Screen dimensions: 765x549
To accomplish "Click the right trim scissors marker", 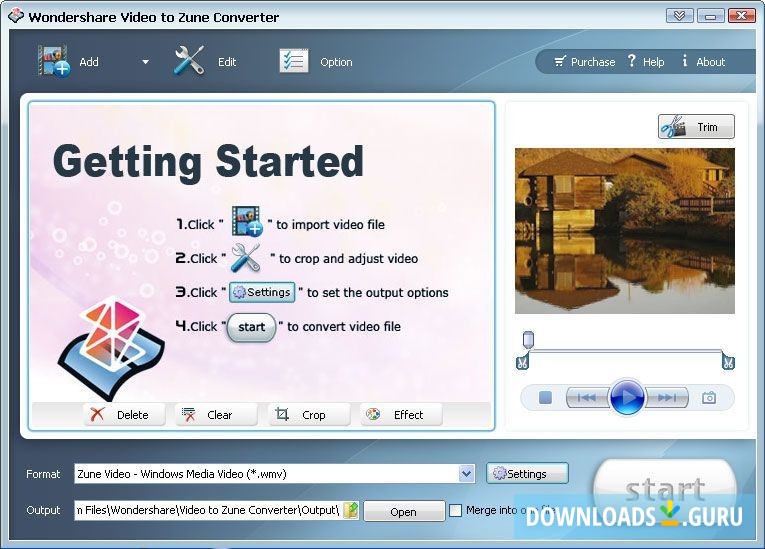I will coord(728,363).
